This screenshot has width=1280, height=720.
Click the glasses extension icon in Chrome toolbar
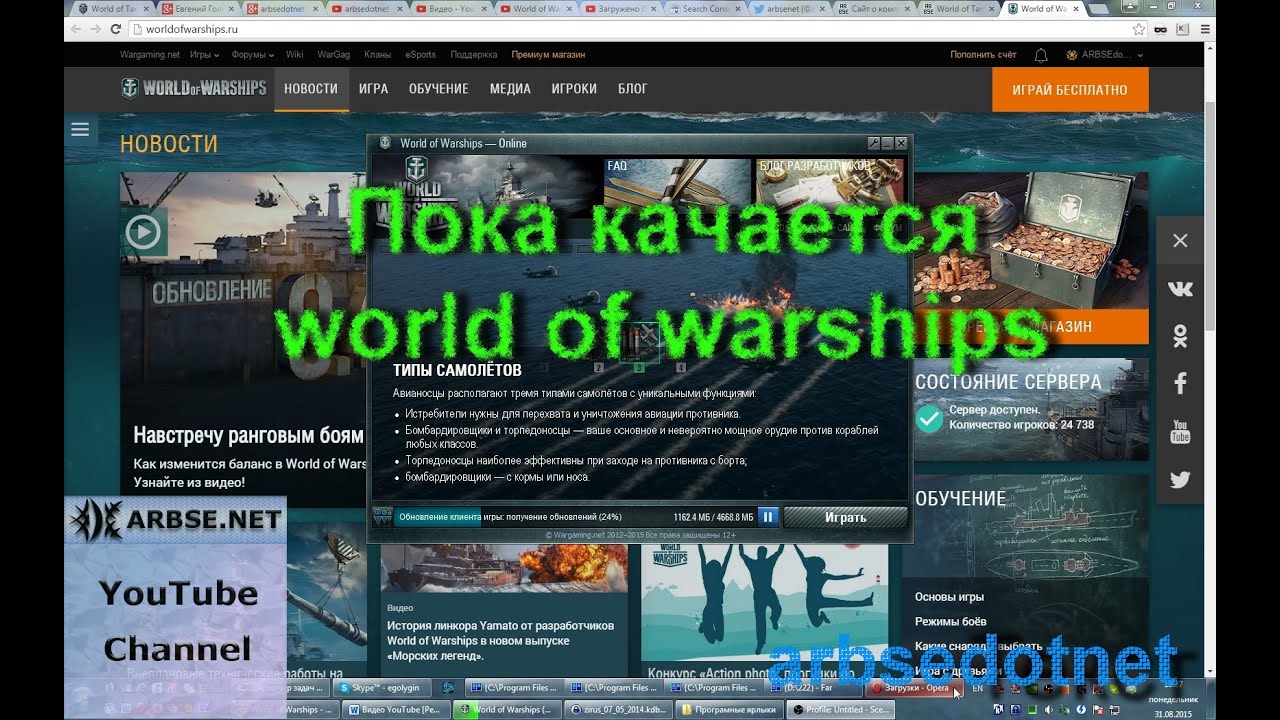click(1160, 29)
